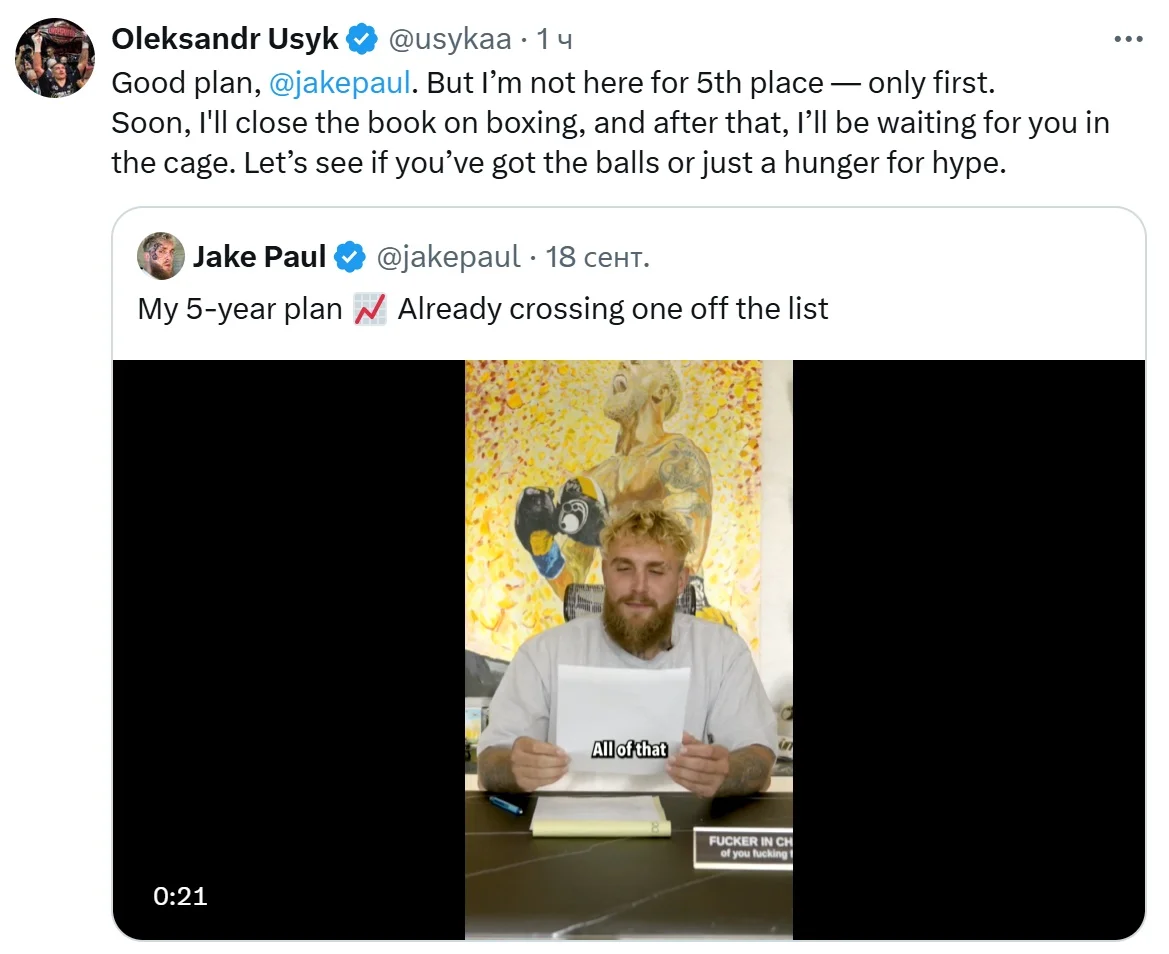Open the three-dot more options menu
Screen dimensions: 1169x954
(x=1127, y=40)
